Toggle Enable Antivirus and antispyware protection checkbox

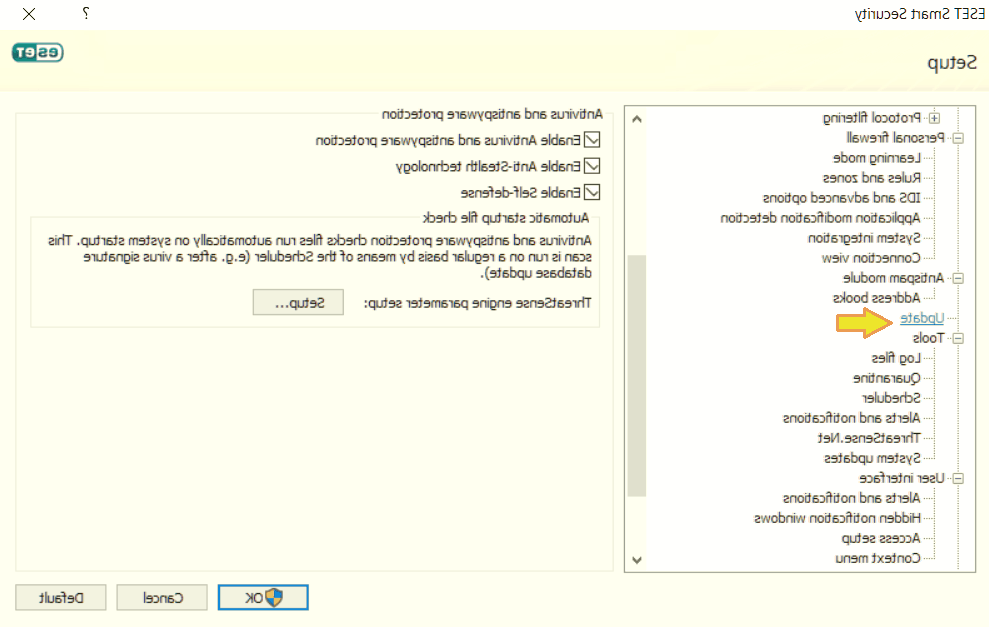[x=592, y=140]
